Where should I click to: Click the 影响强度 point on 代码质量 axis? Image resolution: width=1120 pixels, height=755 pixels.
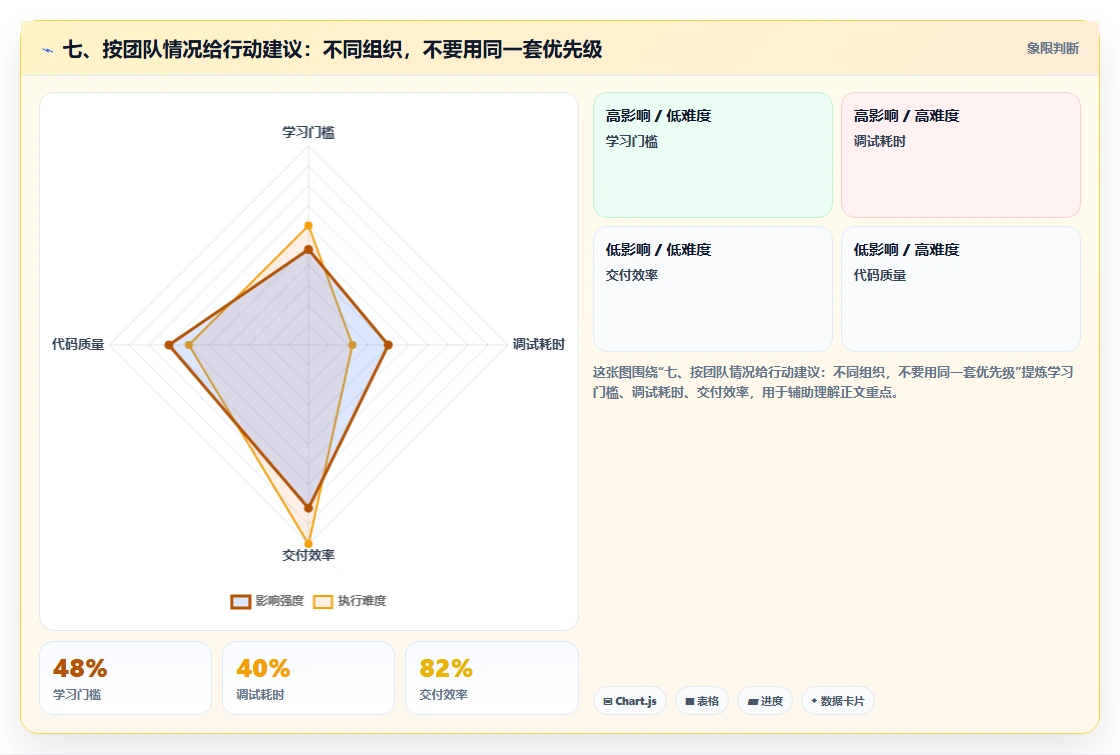click(169, 345)
